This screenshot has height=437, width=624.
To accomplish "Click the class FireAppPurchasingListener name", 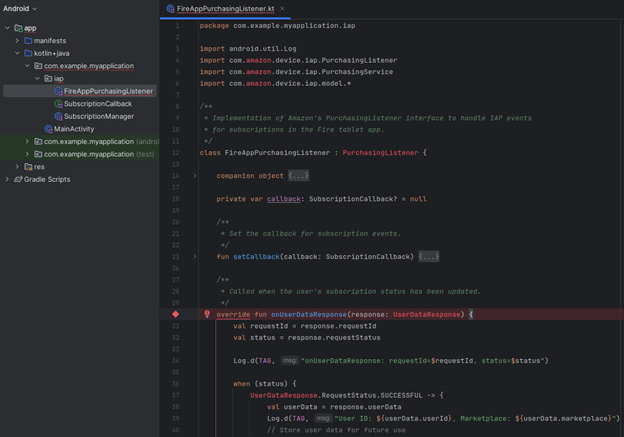I will pos(277,152).
